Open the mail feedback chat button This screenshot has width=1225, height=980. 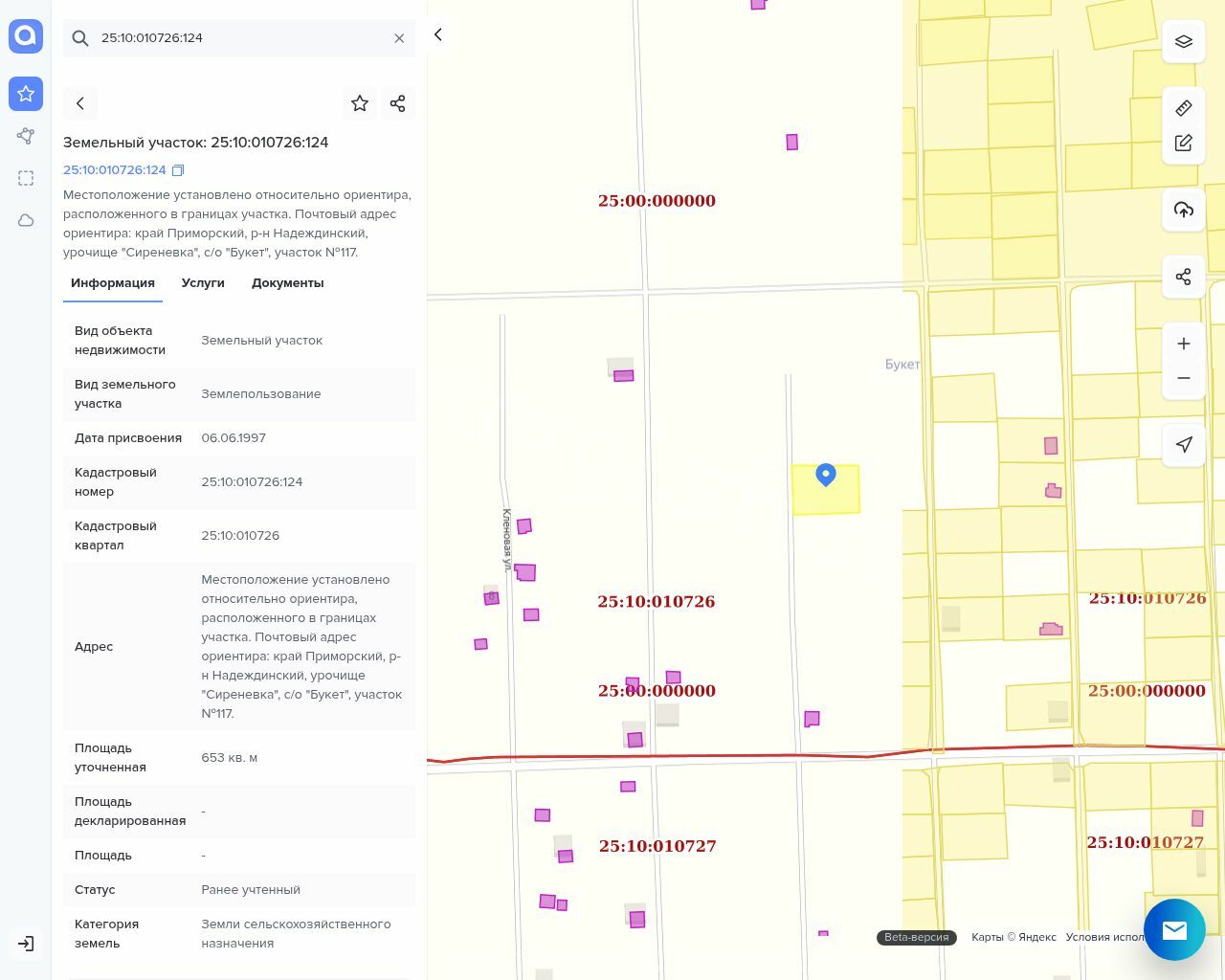point(1174,929)
